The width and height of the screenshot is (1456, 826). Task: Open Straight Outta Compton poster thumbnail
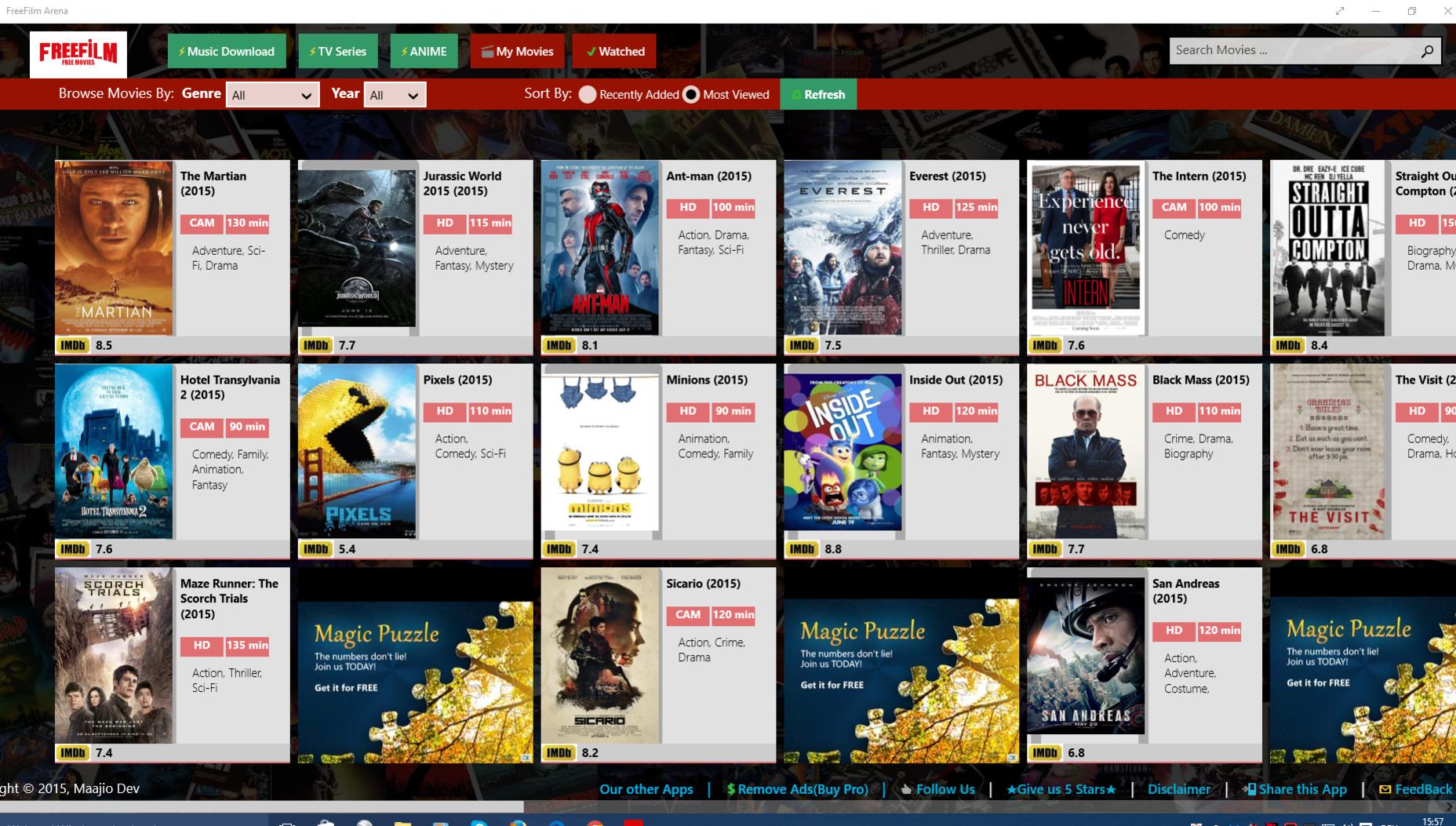pyautogui.click(x=1329, y=249)
